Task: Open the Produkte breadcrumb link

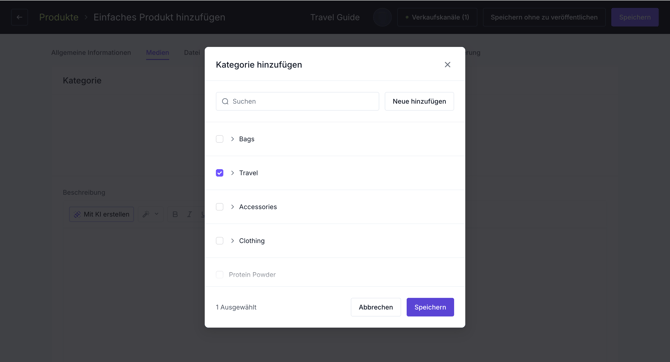Action: point(59,17)
